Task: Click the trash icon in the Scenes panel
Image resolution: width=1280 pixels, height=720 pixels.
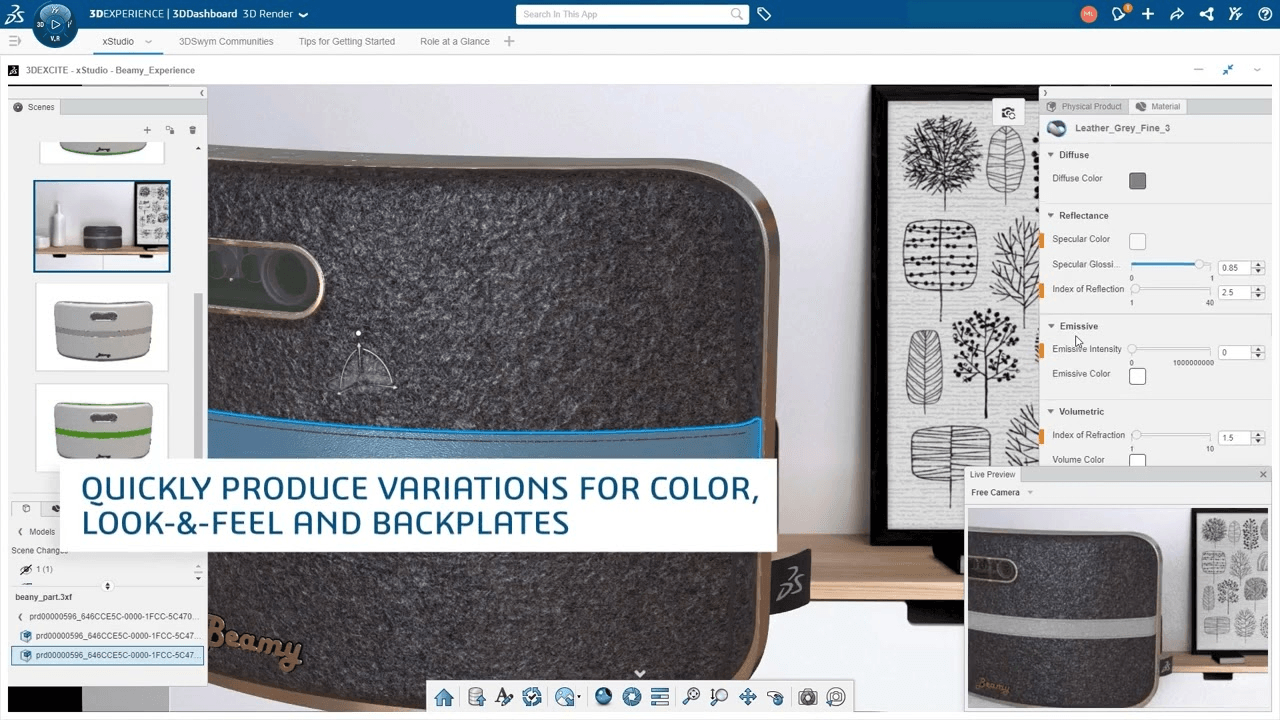Action: tap(192, 129)
